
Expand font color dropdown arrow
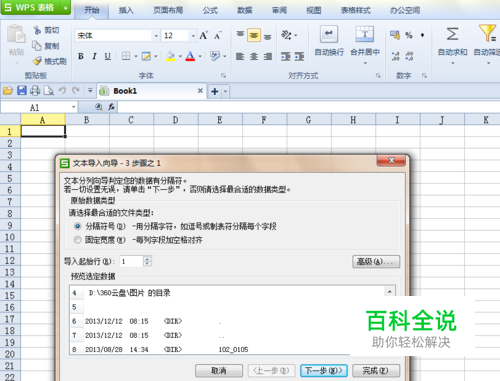[x=200, y=56]
